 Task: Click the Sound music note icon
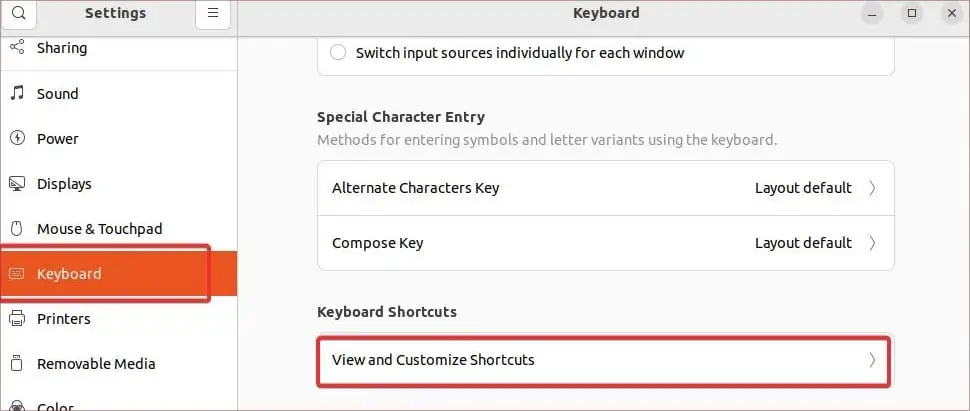(17, 94)
